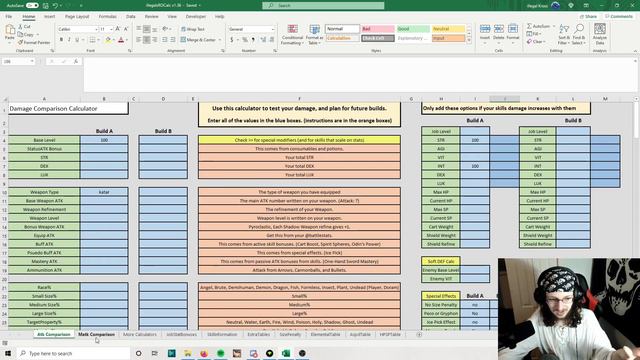Toggle Middle Align in Alignment group
640x360 pixels.
(x=147, y=29)
